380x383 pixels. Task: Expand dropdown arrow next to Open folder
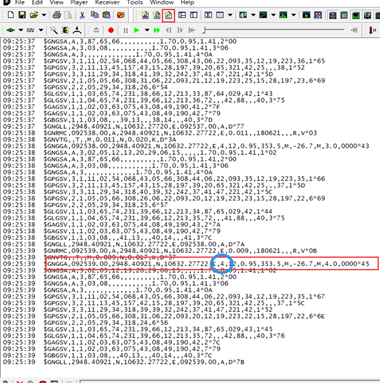click(x=44, y=15)
